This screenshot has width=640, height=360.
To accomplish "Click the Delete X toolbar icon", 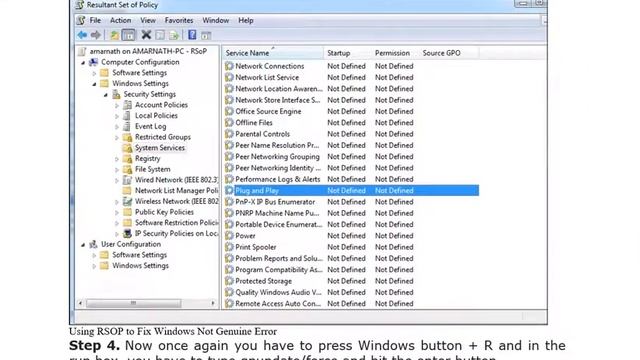I will [x=146, y=35].
